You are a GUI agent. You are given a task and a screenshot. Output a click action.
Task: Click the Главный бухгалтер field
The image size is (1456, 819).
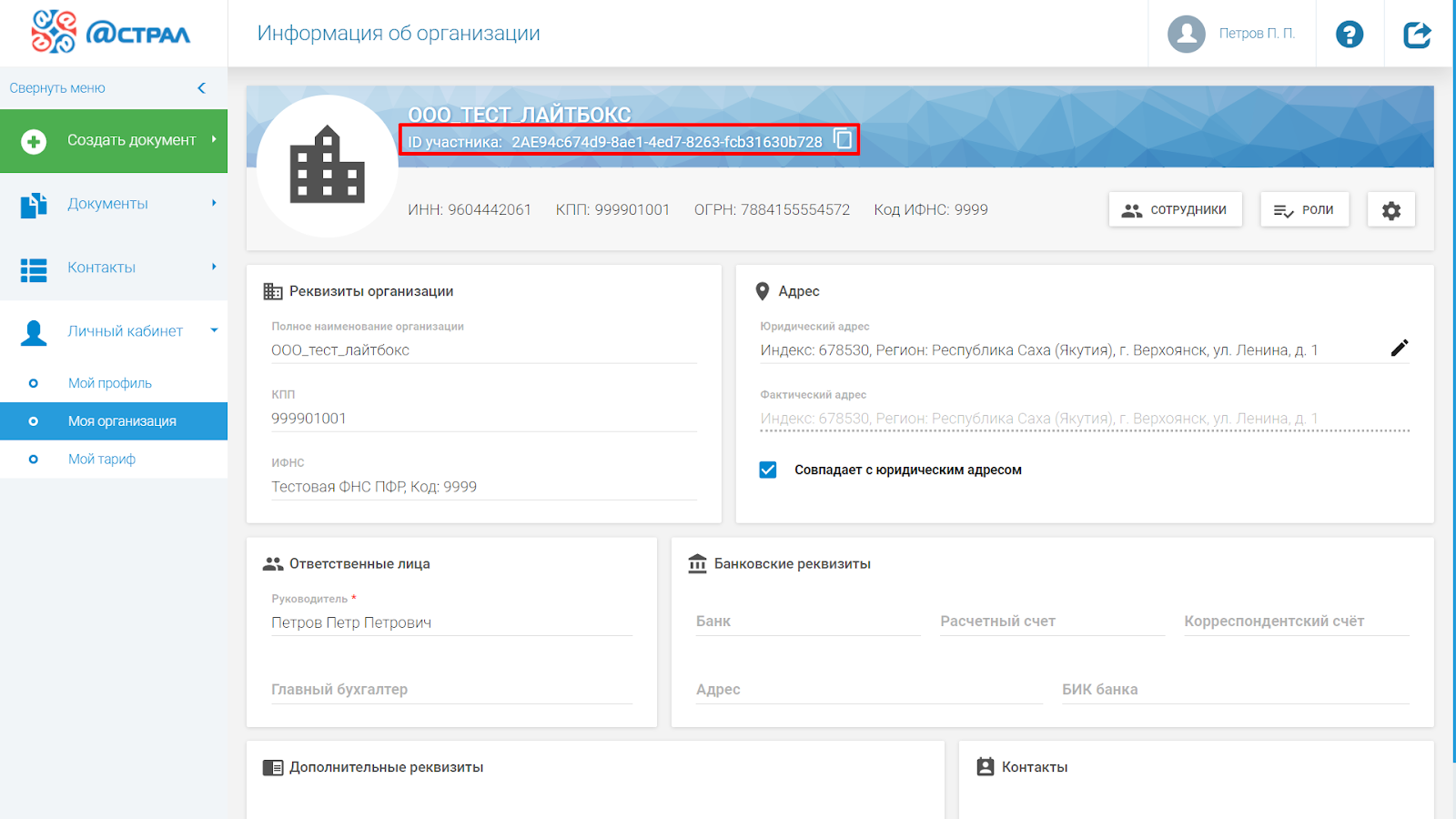(451, 690)
